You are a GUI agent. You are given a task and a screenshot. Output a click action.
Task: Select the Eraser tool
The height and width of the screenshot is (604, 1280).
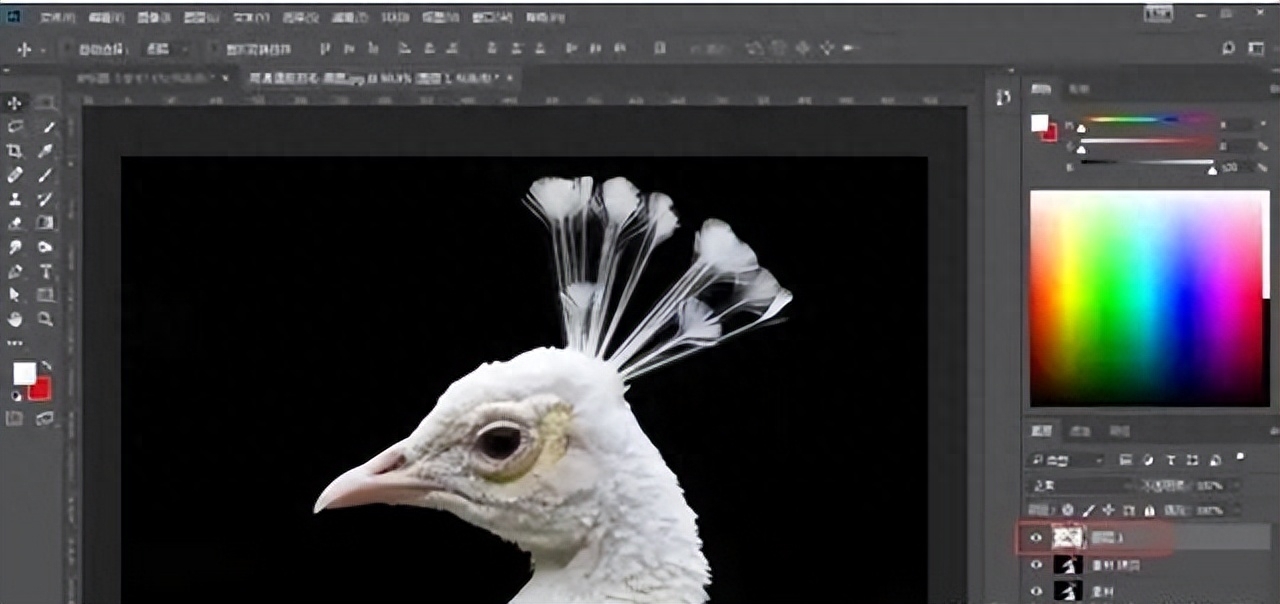coord(15,223)
